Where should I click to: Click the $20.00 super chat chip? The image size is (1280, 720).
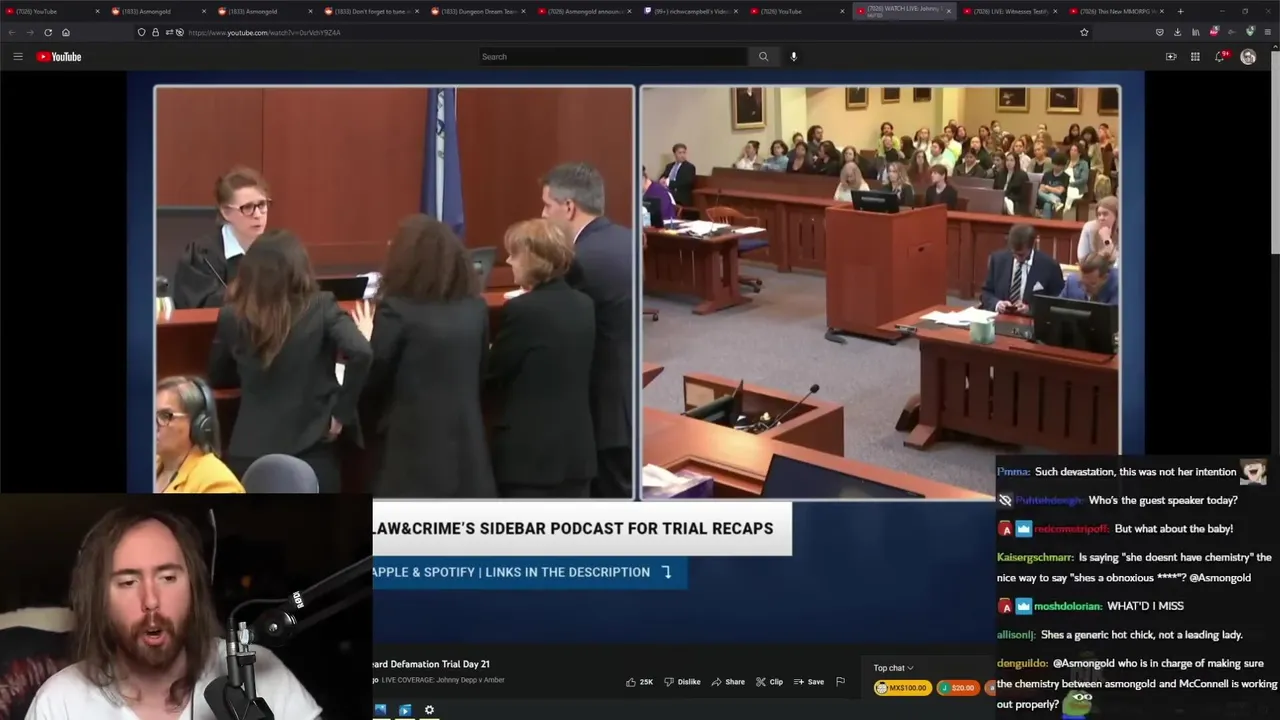point(957,688)
